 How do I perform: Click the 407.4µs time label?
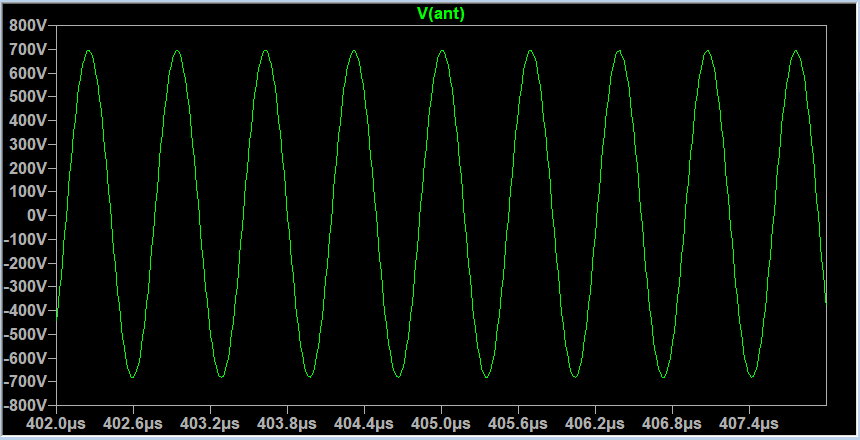click(749, 424)
